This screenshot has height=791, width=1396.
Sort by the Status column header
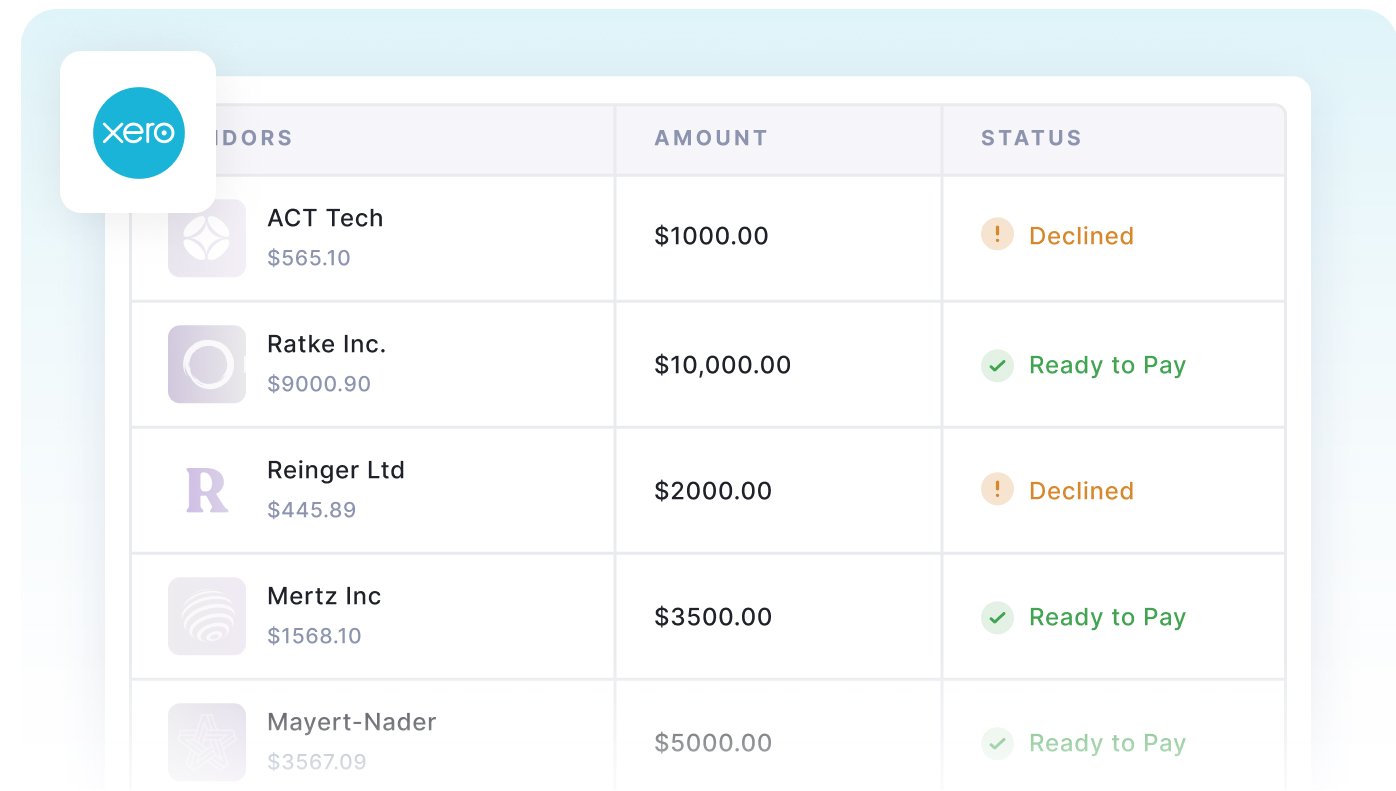tap(1031, 139)
